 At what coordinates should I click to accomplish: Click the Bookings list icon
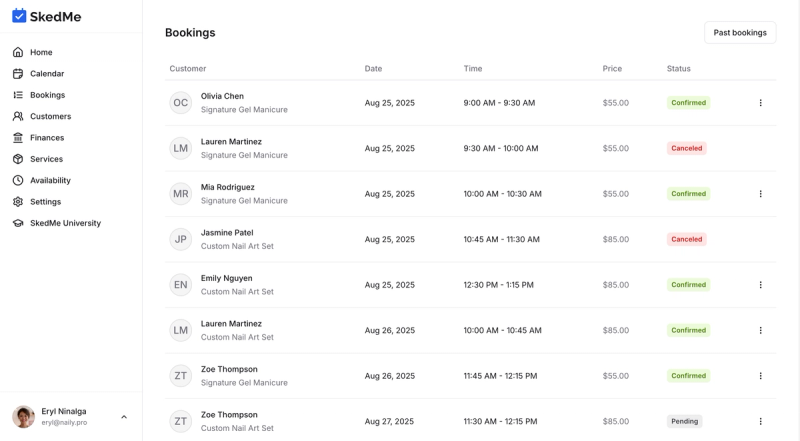pos(18,95)
